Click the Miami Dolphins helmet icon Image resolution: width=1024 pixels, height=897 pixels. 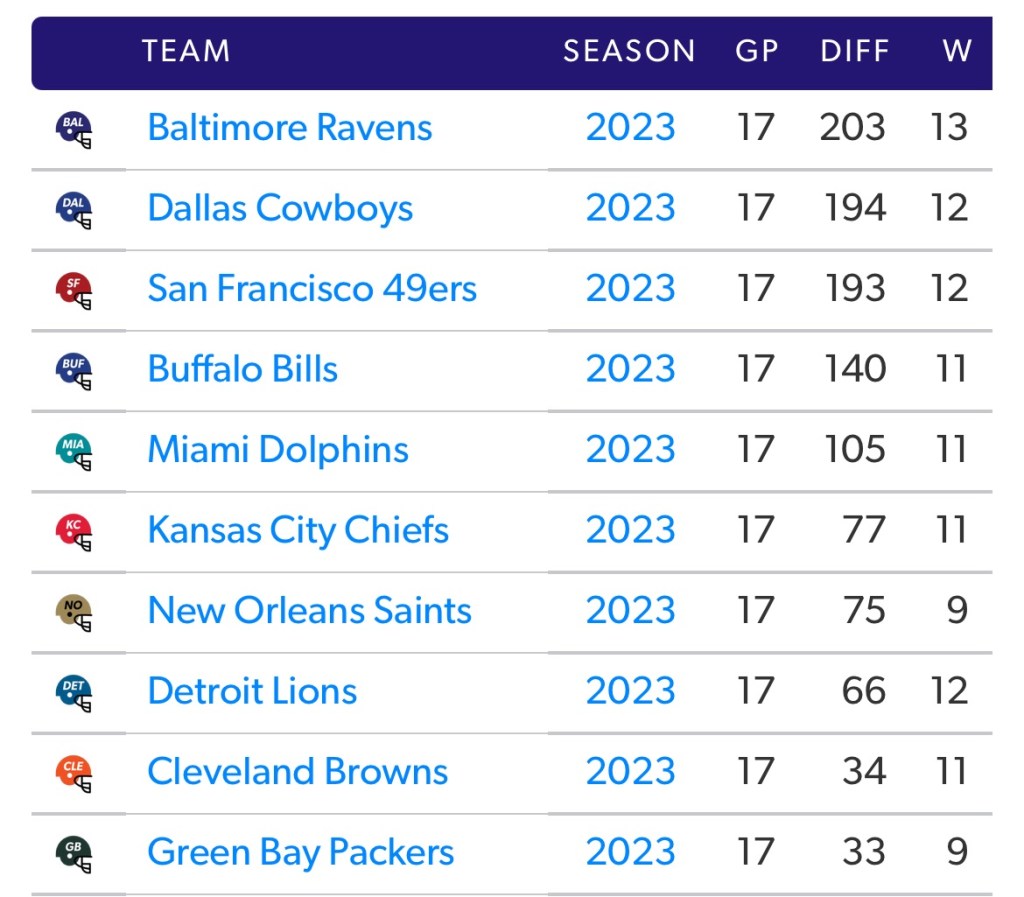(74, 451)
